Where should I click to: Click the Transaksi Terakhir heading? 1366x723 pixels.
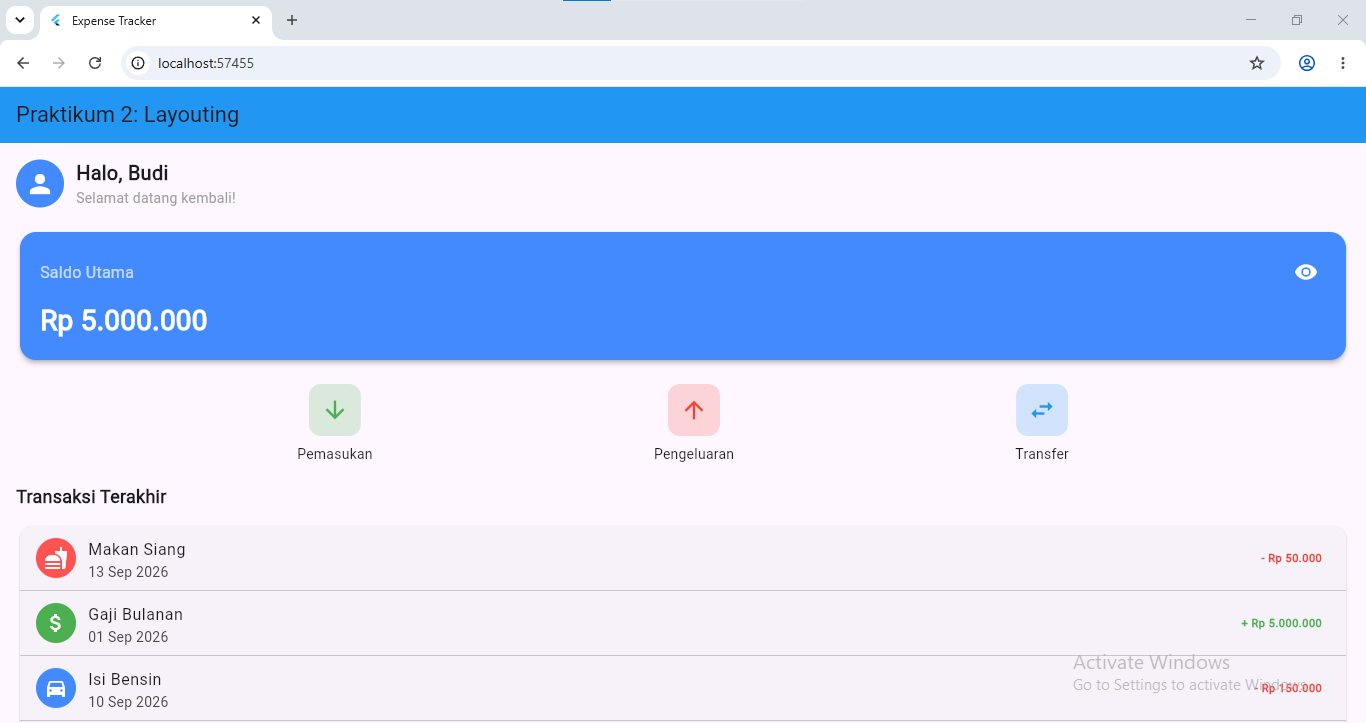(91, 497)
